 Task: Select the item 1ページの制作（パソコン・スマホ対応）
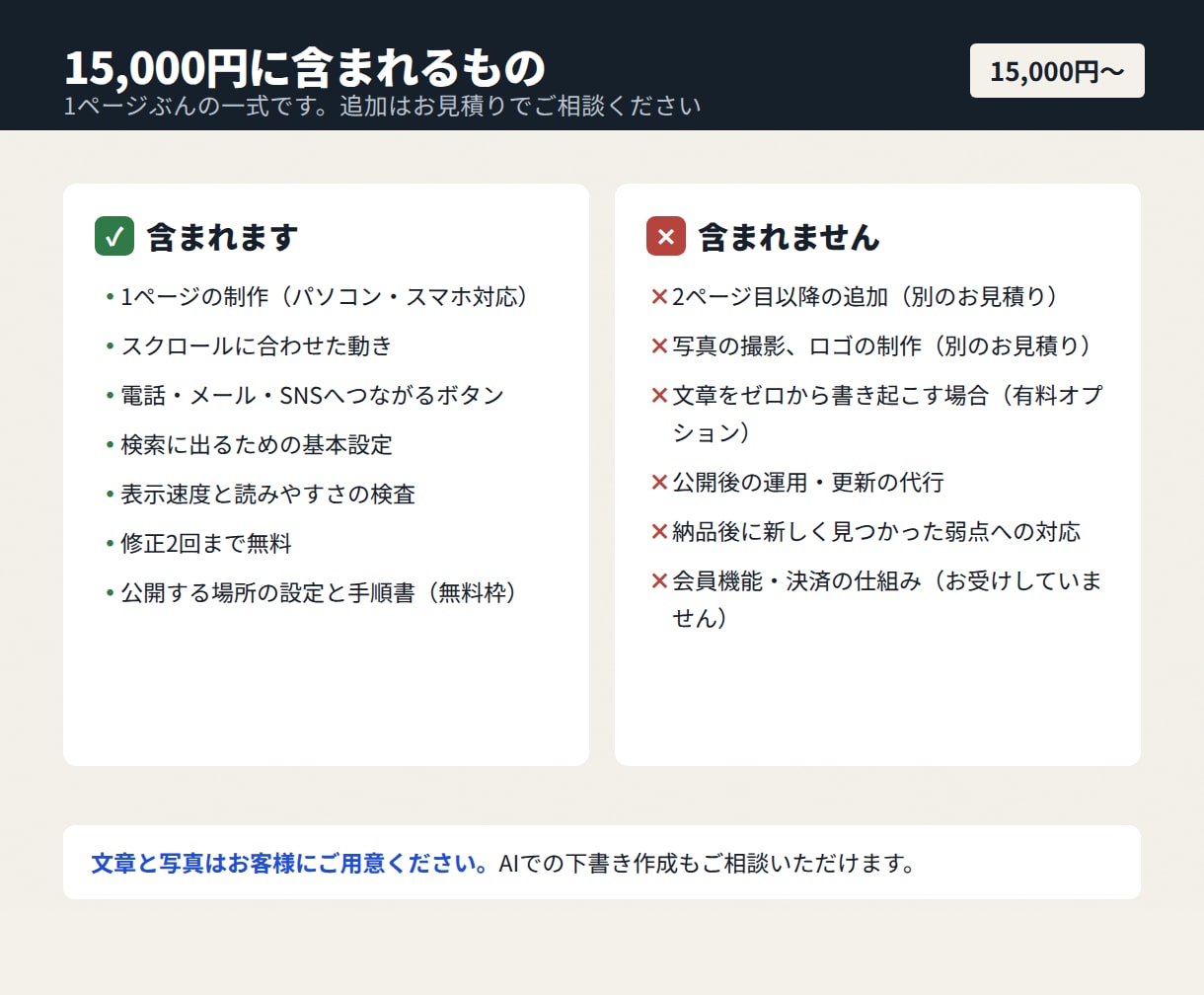point(326,296)
